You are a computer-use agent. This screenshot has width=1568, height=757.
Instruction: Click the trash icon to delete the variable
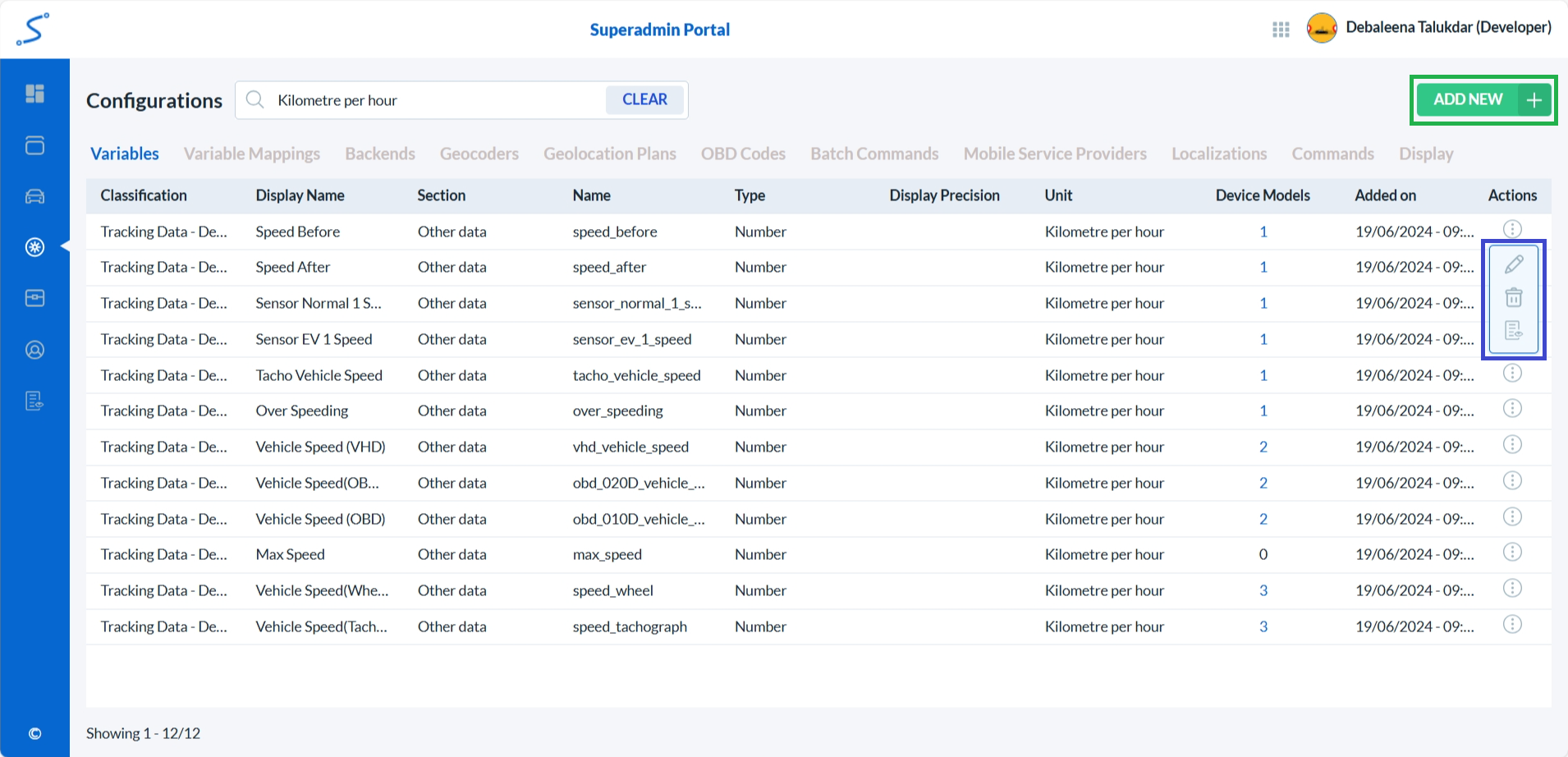click(1513, 297)
